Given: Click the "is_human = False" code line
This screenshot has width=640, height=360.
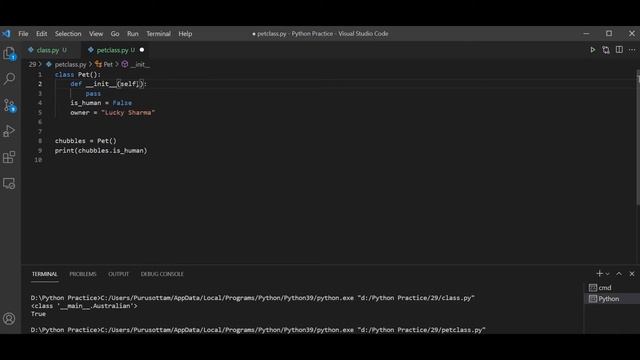Looking at the screenshot, I should click(101, 103).
